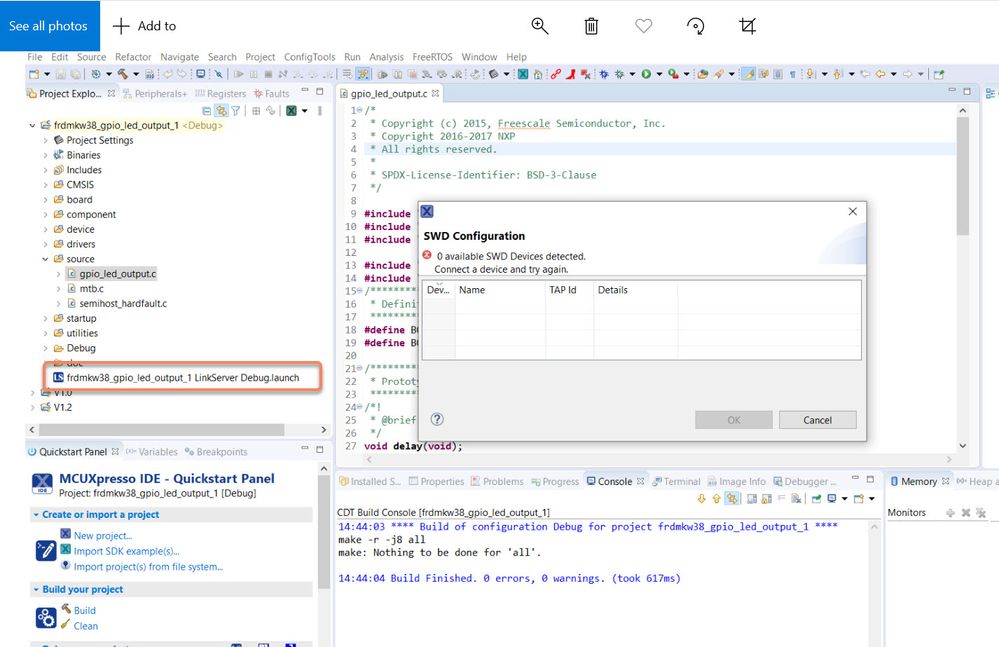The image size is (999, 647).
Task: Click the Build link in Quickstart Panel
Action: (x=85, y=610)
